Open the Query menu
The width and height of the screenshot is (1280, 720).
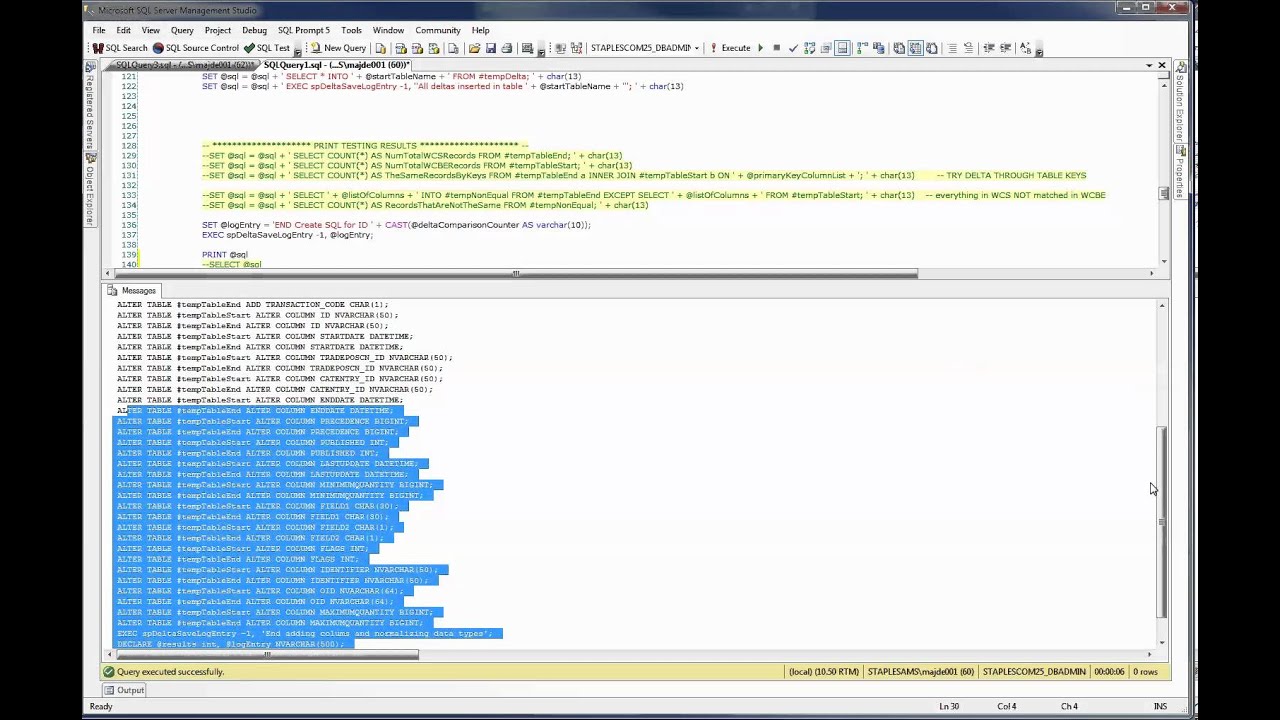pos(182,30)
